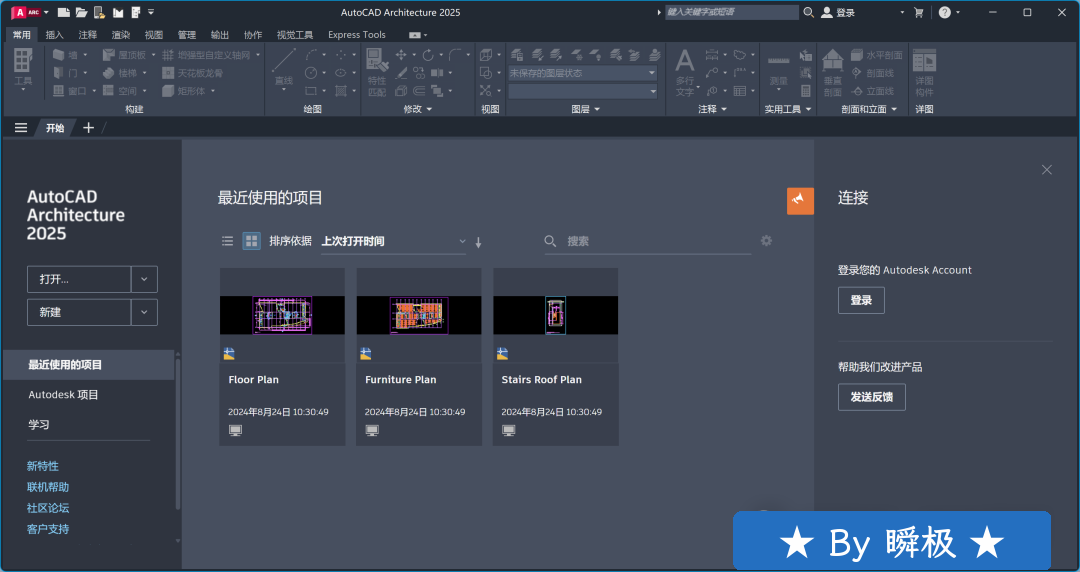Reverse sort order with the arrow
The width and height of the screenshot is (1080, 572).
pos(478,242)
